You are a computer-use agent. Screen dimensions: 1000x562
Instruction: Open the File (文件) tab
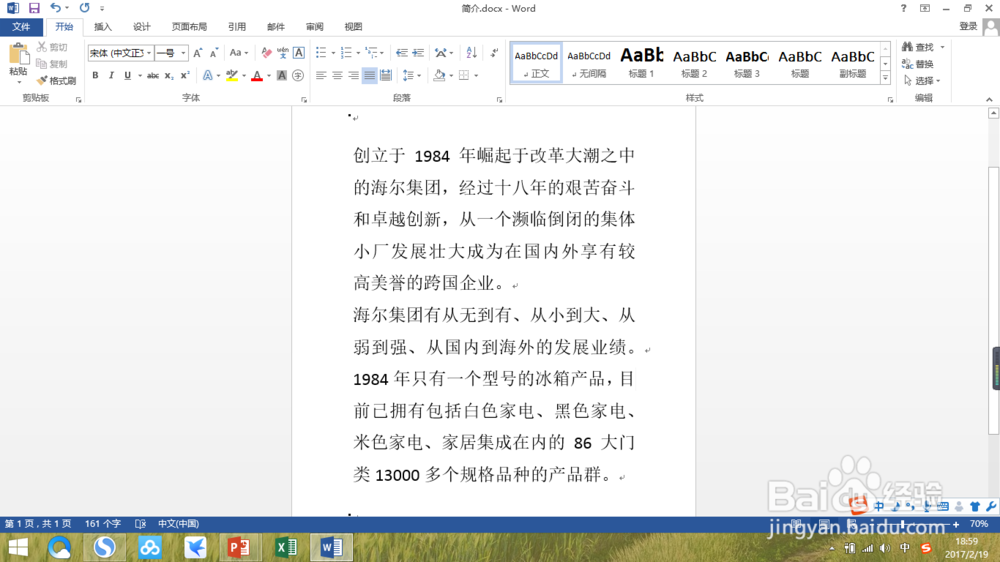(21, 27)
